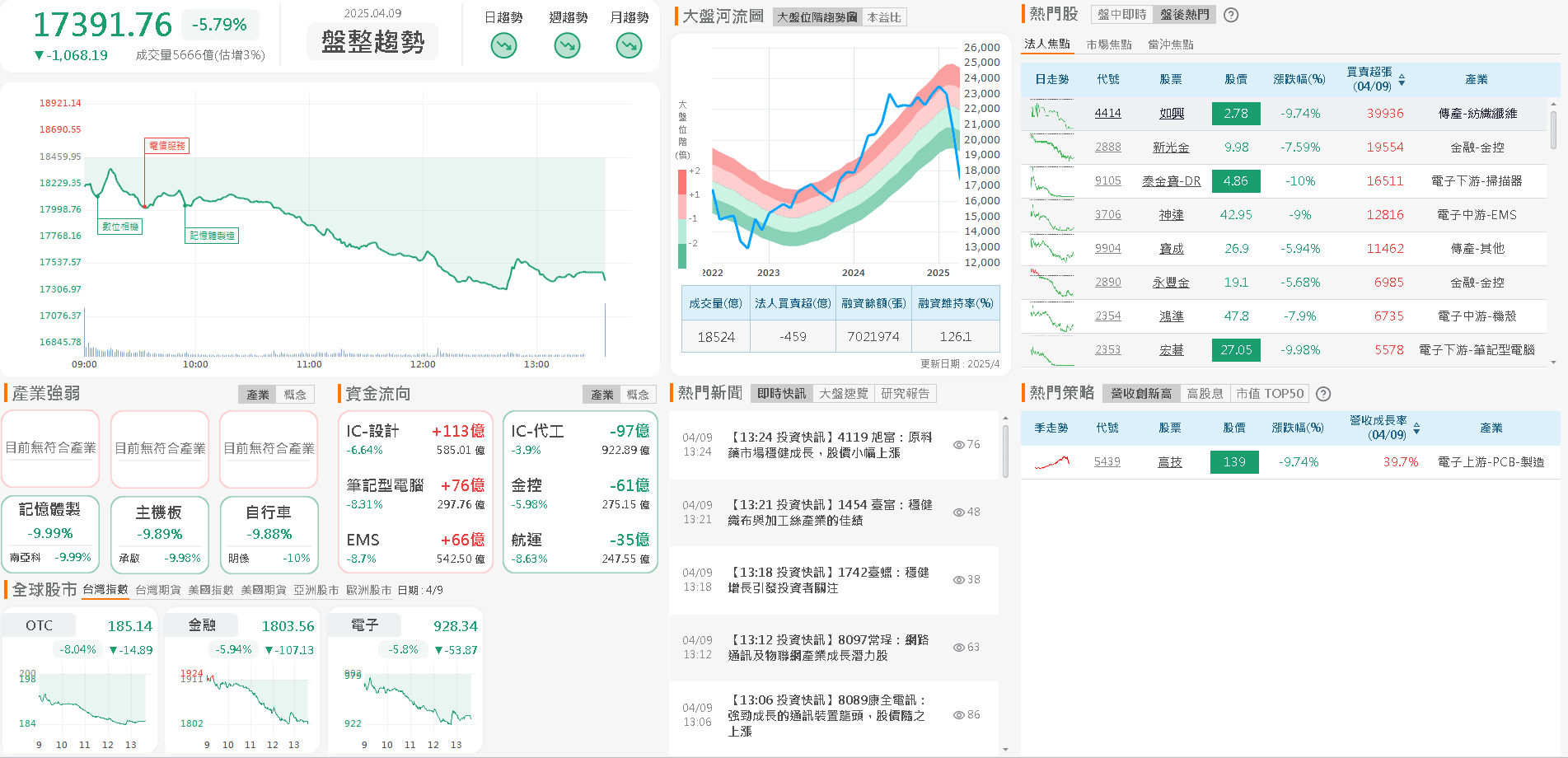Open the 自行車 industry card

pos(269,534)
